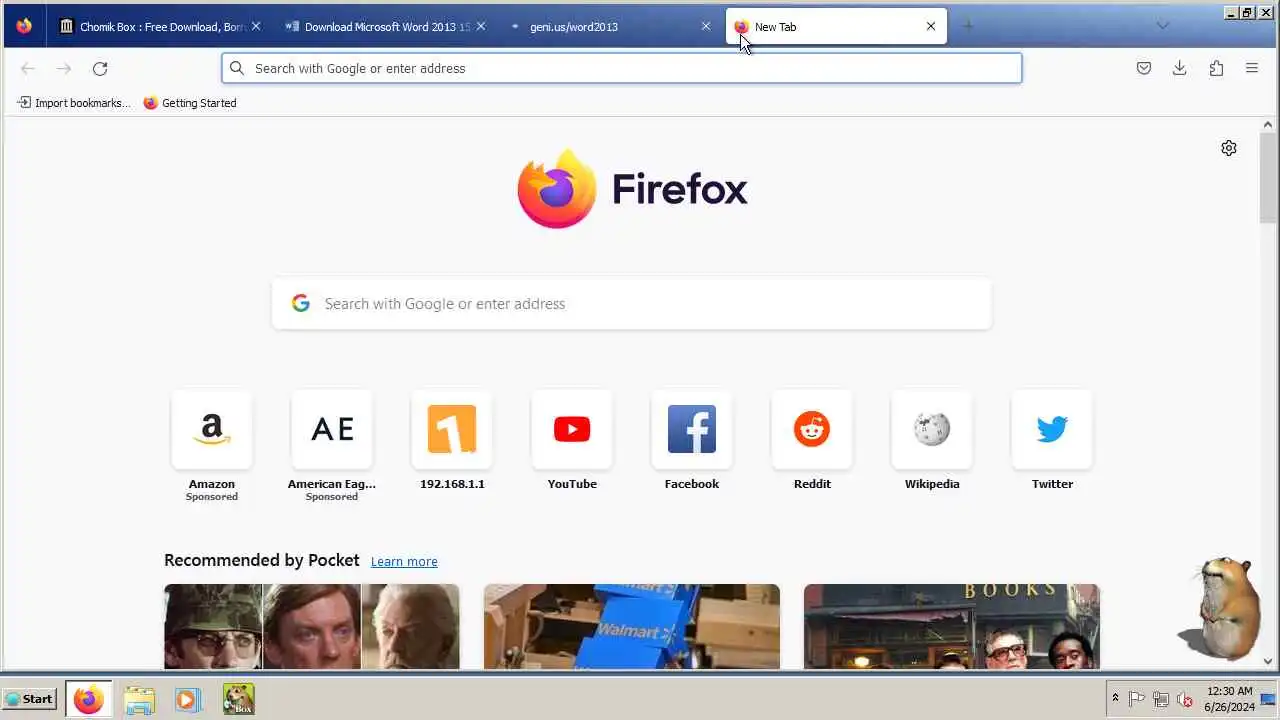Open the Getting Started bookmark

(x=190, y=103)
